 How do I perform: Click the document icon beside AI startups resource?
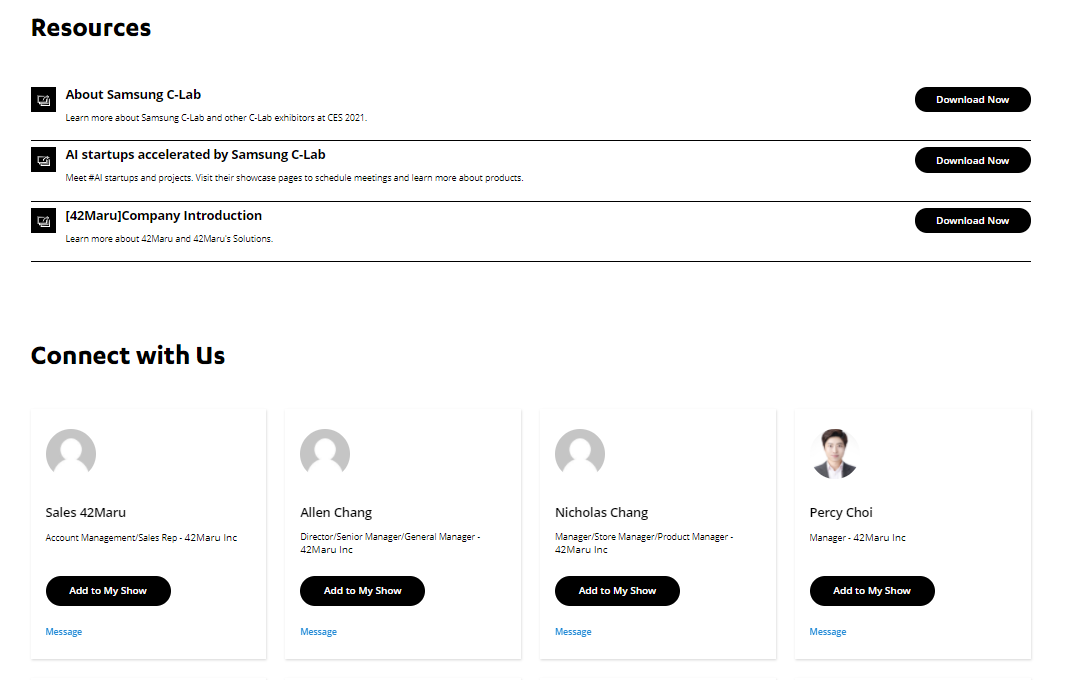coord(43,160)
